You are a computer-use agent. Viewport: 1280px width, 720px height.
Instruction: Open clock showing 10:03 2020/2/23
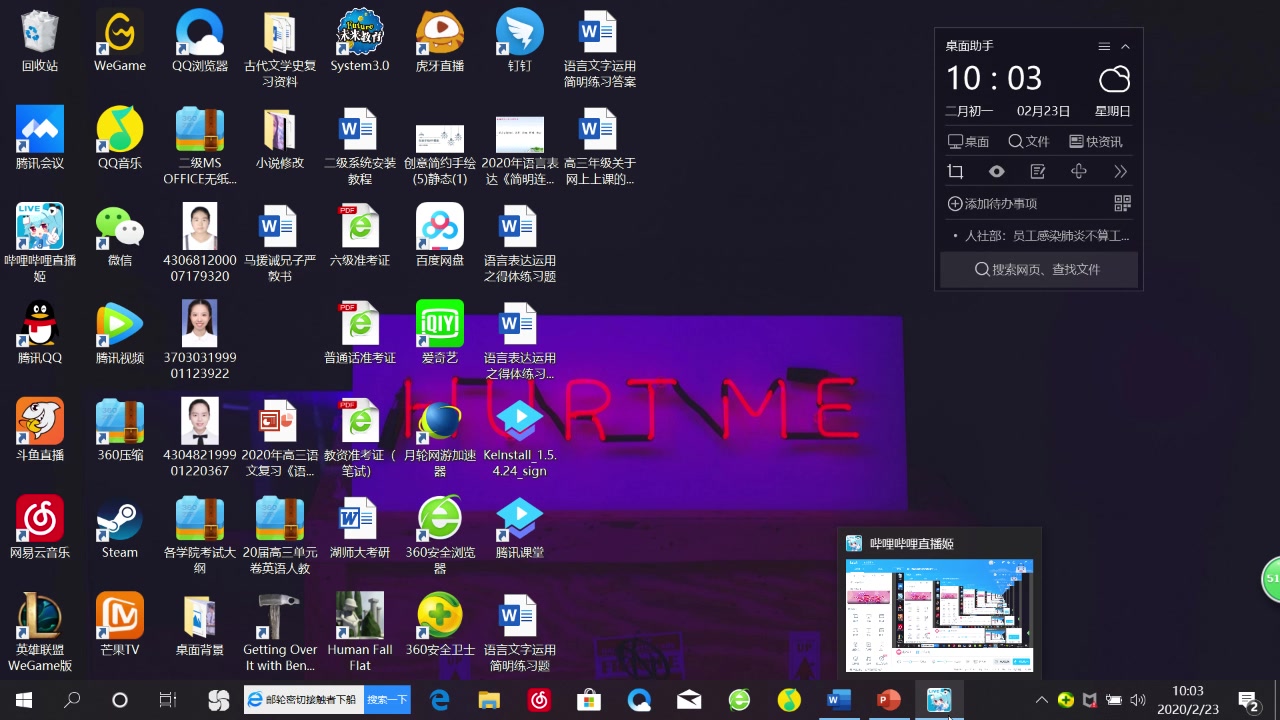coord(1188,700)
